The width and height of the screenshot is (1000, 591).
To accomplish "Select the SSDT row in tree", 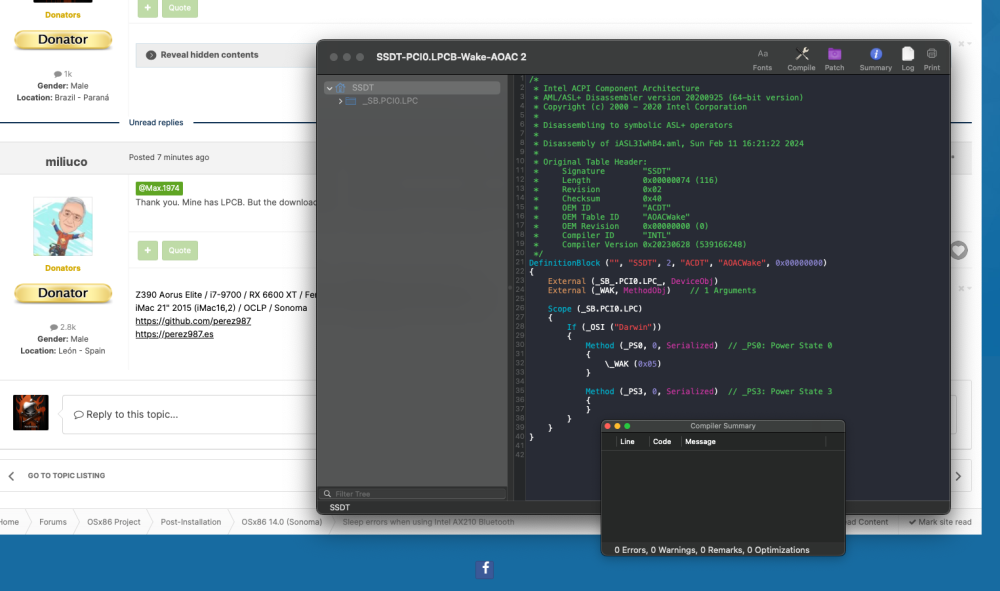I will [x=412, y=88].
